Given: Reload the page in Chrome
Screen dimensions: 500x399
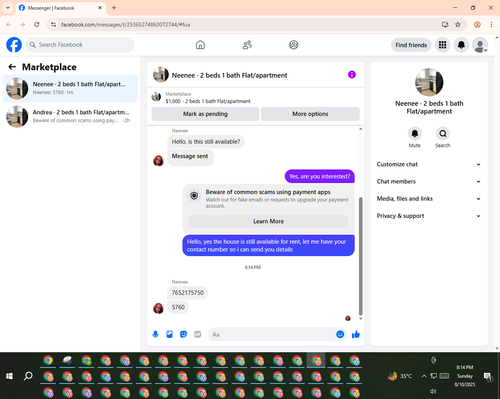Looking at the screenshot, I should (37, 24).
